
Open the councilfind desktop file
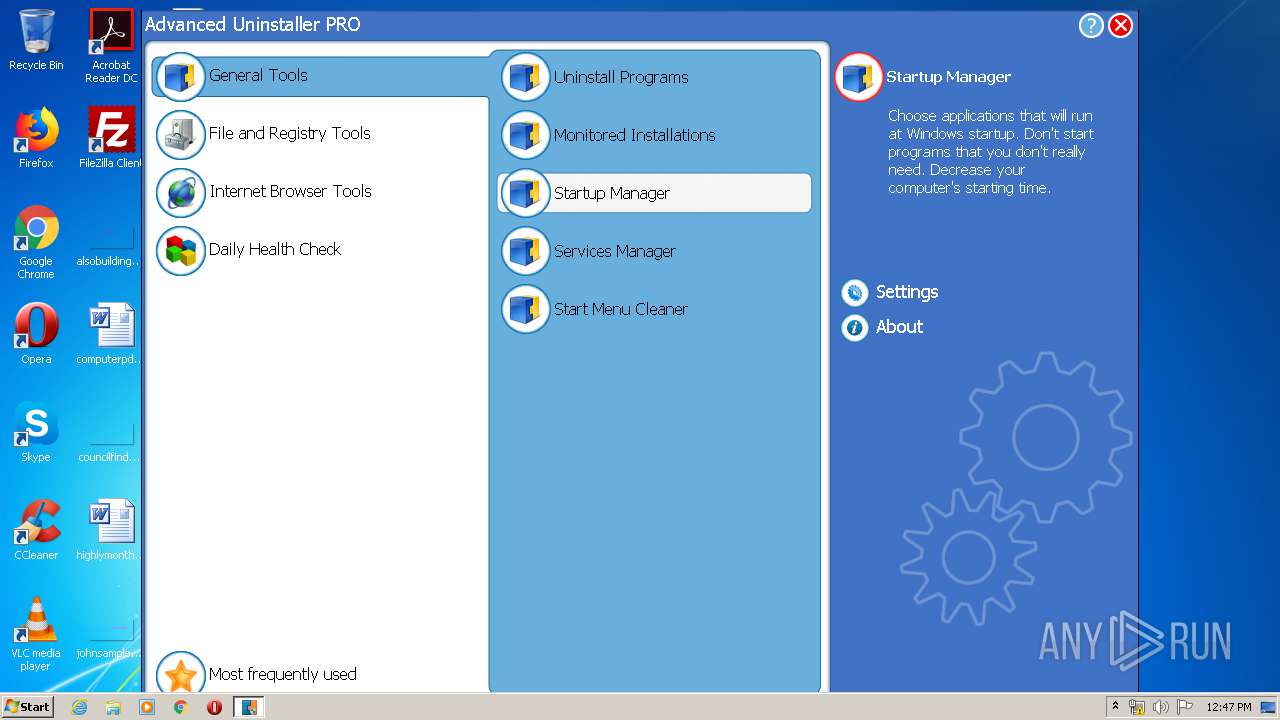tap(110, 439)
